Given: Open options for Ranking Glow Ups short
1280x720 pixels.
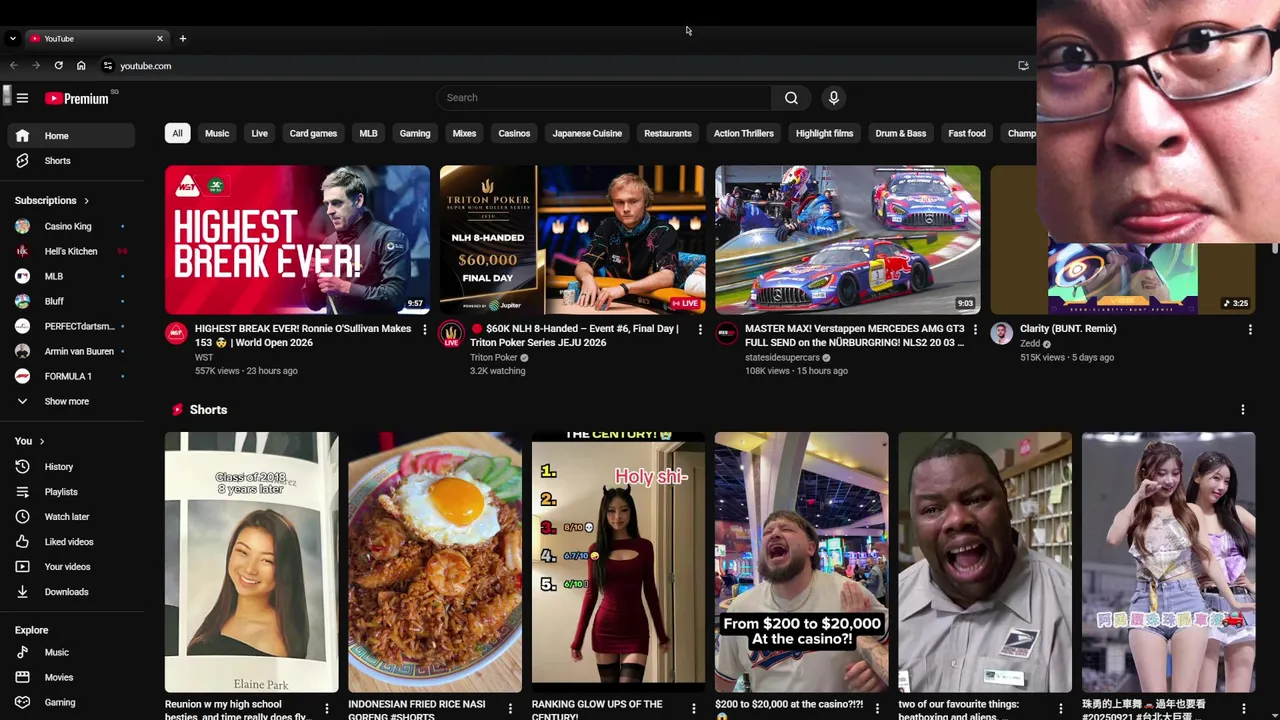Looking at the screenshot, I should click(x=693, y=709).
